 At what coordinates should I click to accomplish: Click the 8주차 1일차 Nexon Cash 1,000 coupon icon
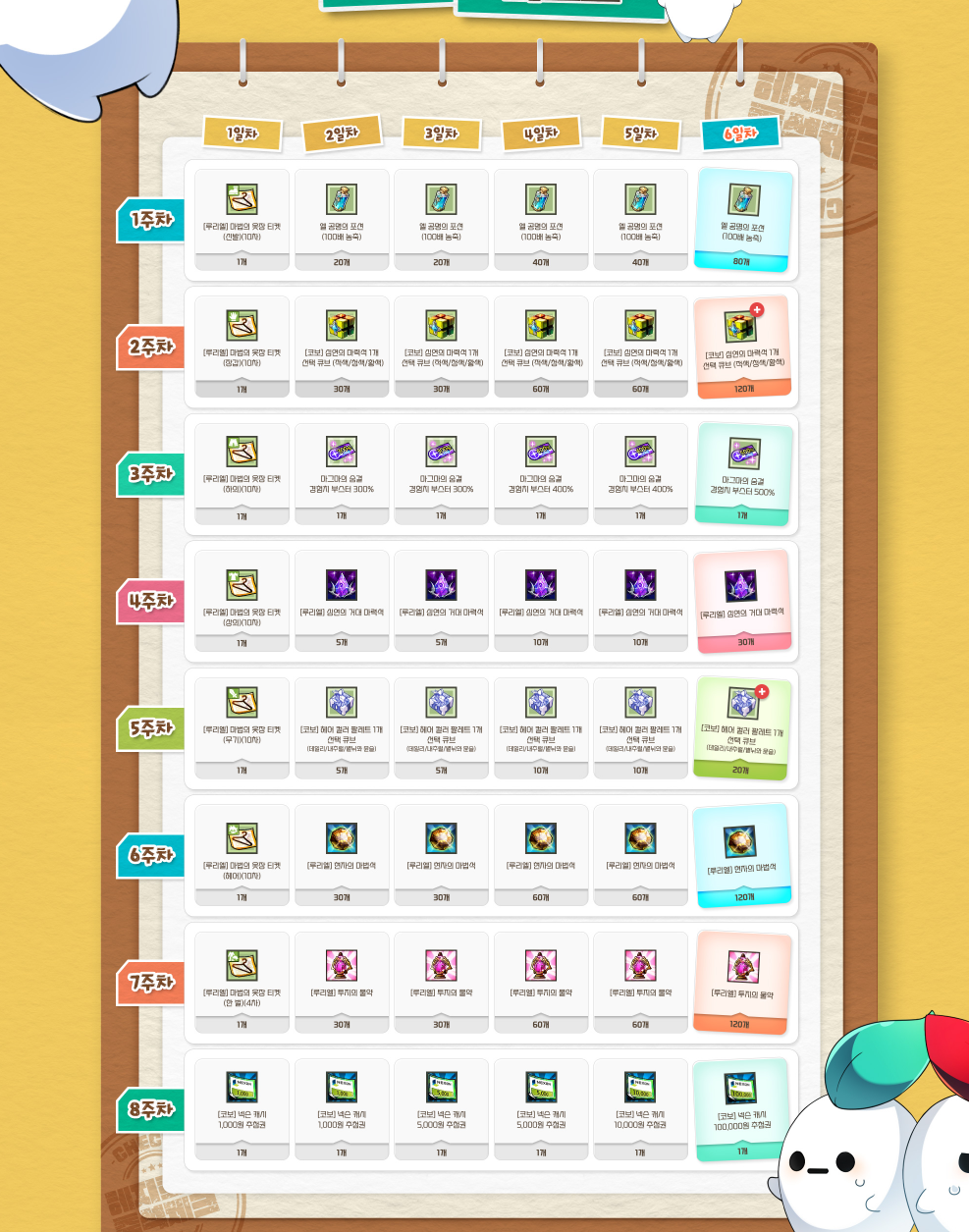242,1088
